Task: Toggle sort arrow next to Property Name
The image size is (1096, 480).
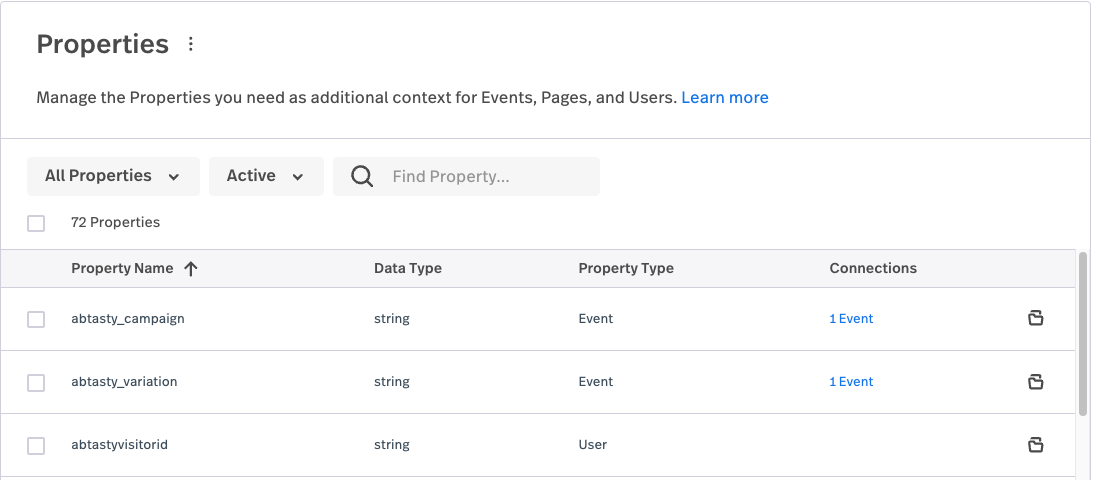Action: (x=191, y=269)
